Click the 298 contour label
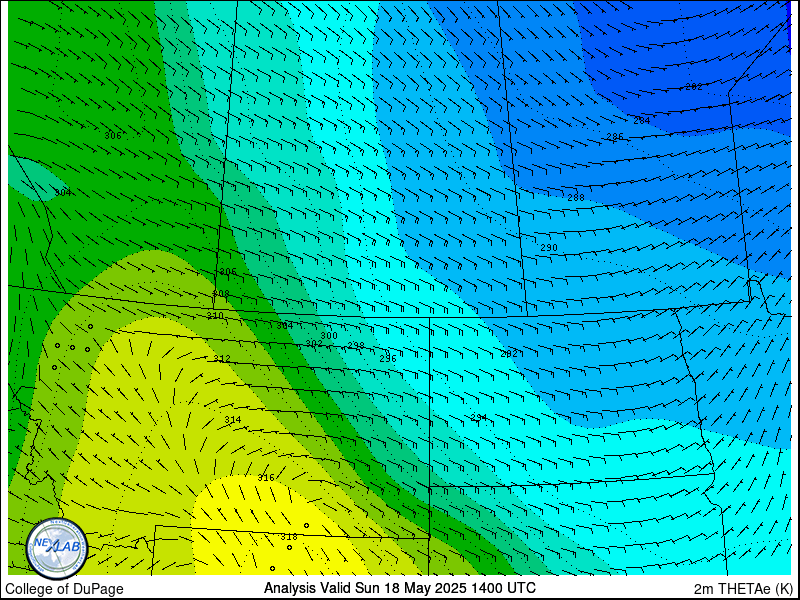The image size is (800, 600). (356, 345)
